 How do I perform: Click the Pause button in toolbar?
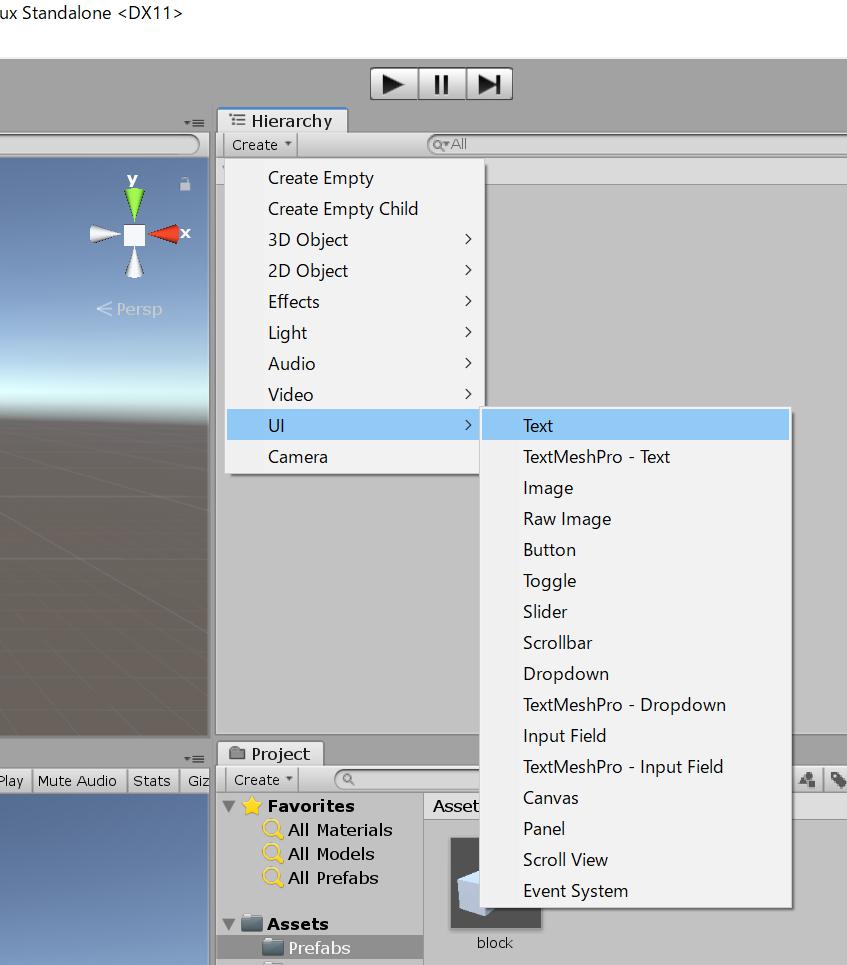click(x=441, y=84)
